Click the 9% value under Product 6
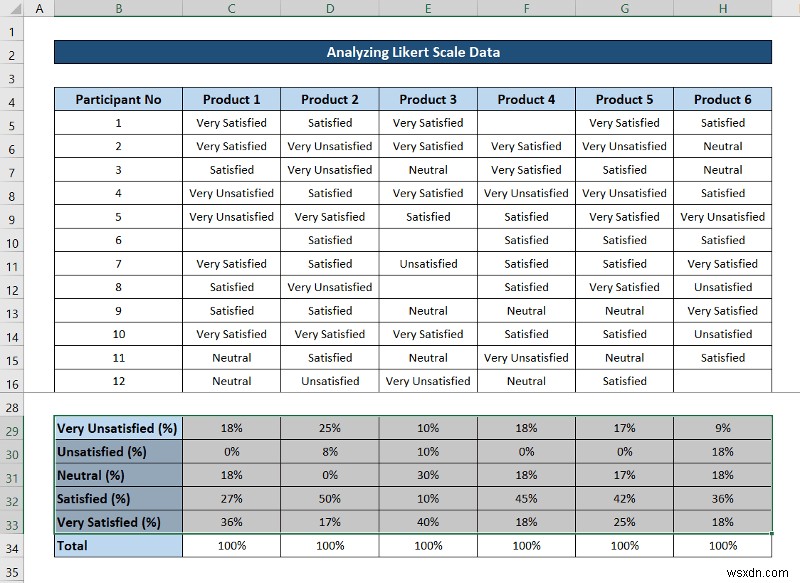 (x=723, y=427)
